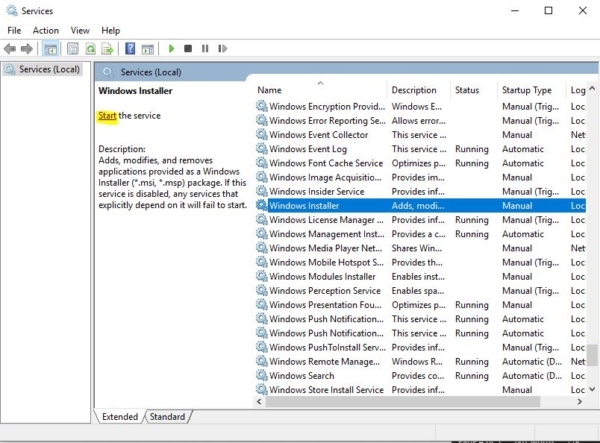Switch to the Extended tab
The image size is (600, 443).
[x=120, y=417]
